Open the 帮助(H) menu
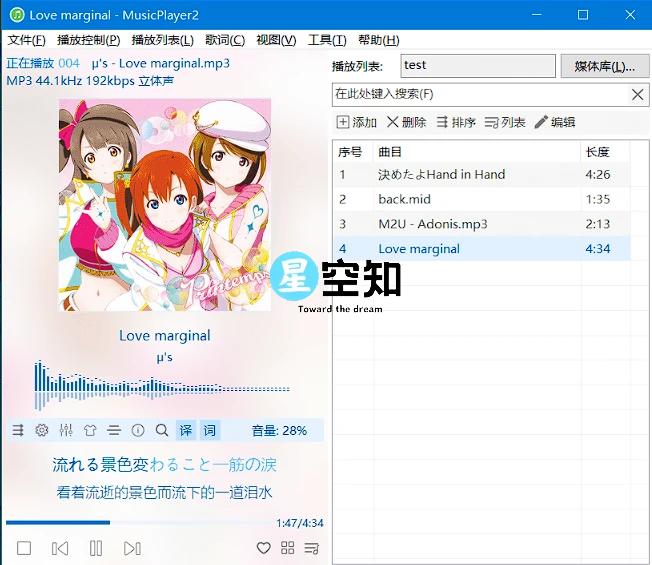This screenshot has height=565, width=652. pos(378,40)
